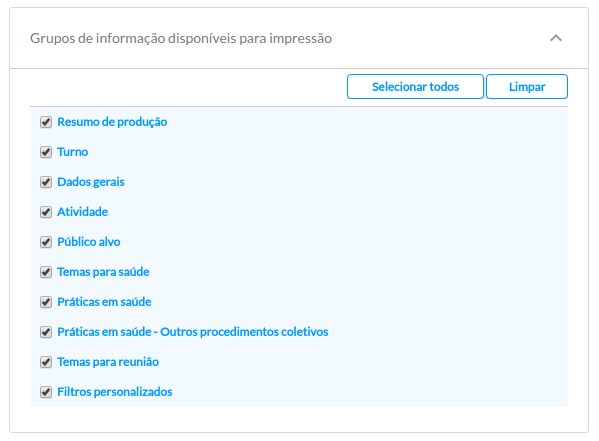Collapse the Grupos de informação panel chevron
Viewport: 599px width, 441px height.
(555, 38)
